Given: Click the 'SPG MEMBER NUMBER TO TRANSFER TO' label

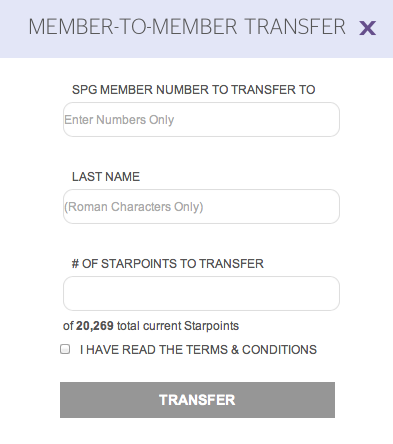Looking at the screenshot, I should pos(193,90).
